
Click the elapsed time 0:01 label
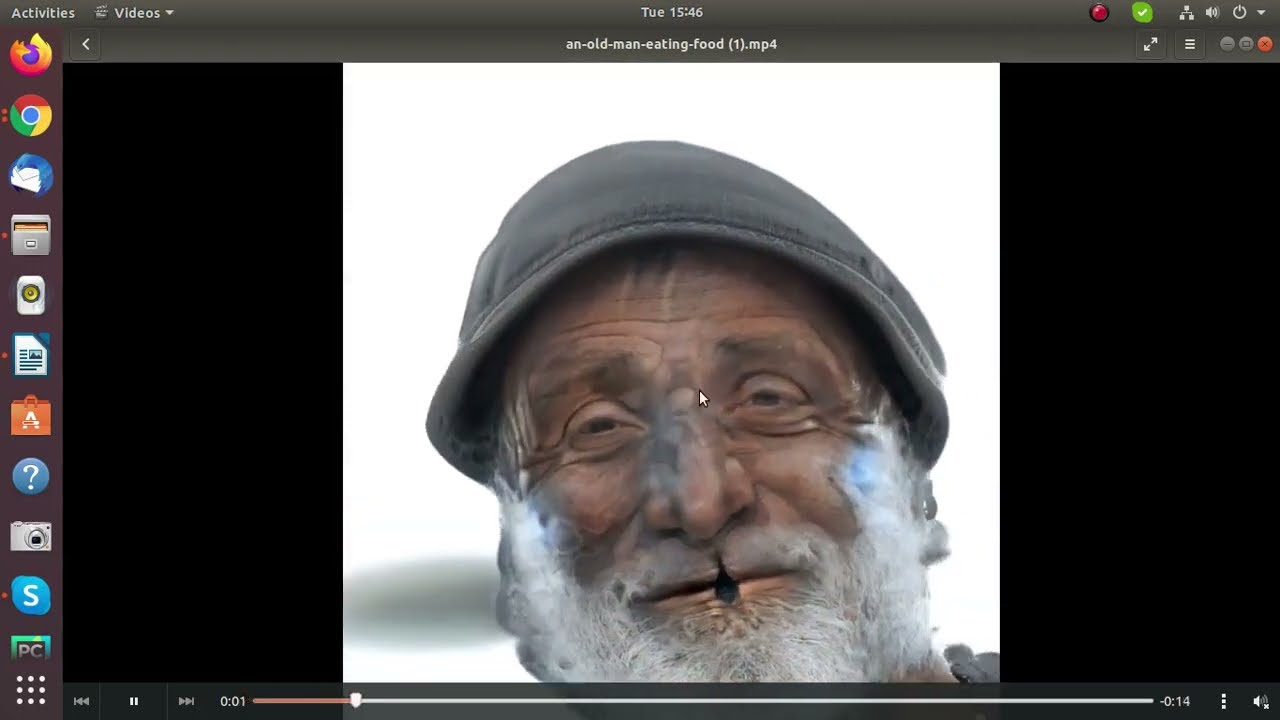pos(233,701)
